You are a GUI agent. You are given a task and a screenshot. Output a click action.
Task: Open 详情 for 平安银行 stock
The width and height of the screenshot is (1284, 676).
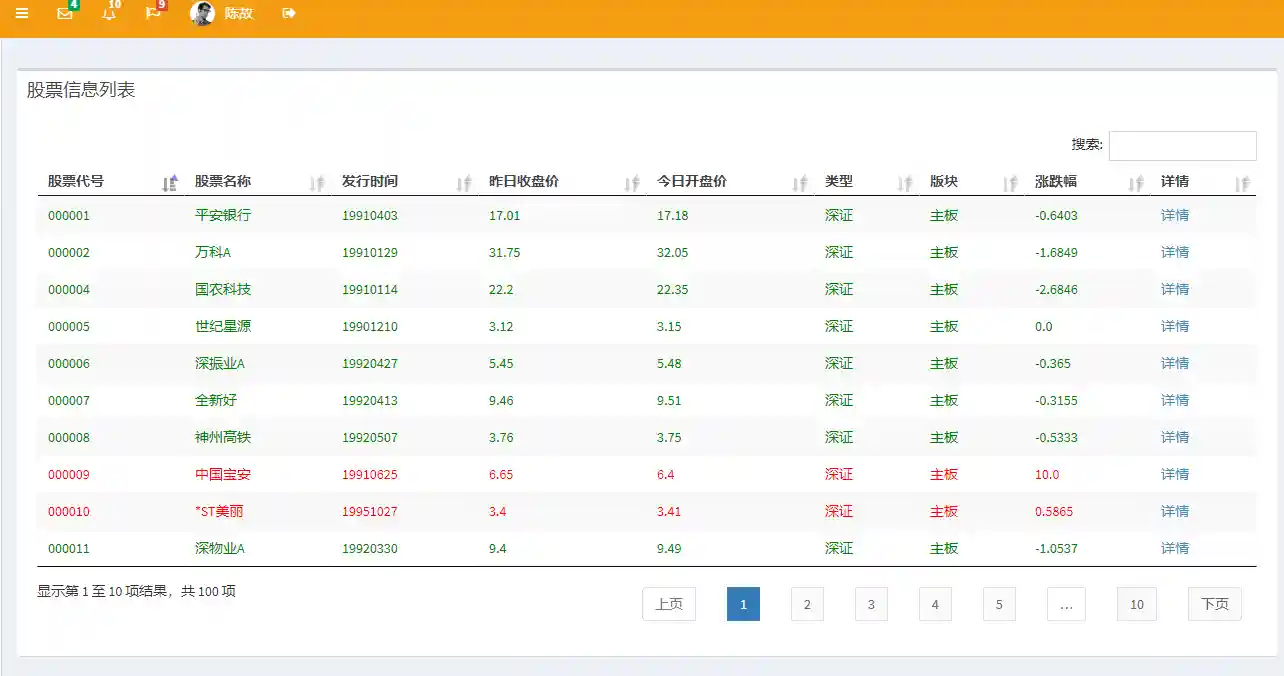pyautogui.click(x=1174, y=215)
